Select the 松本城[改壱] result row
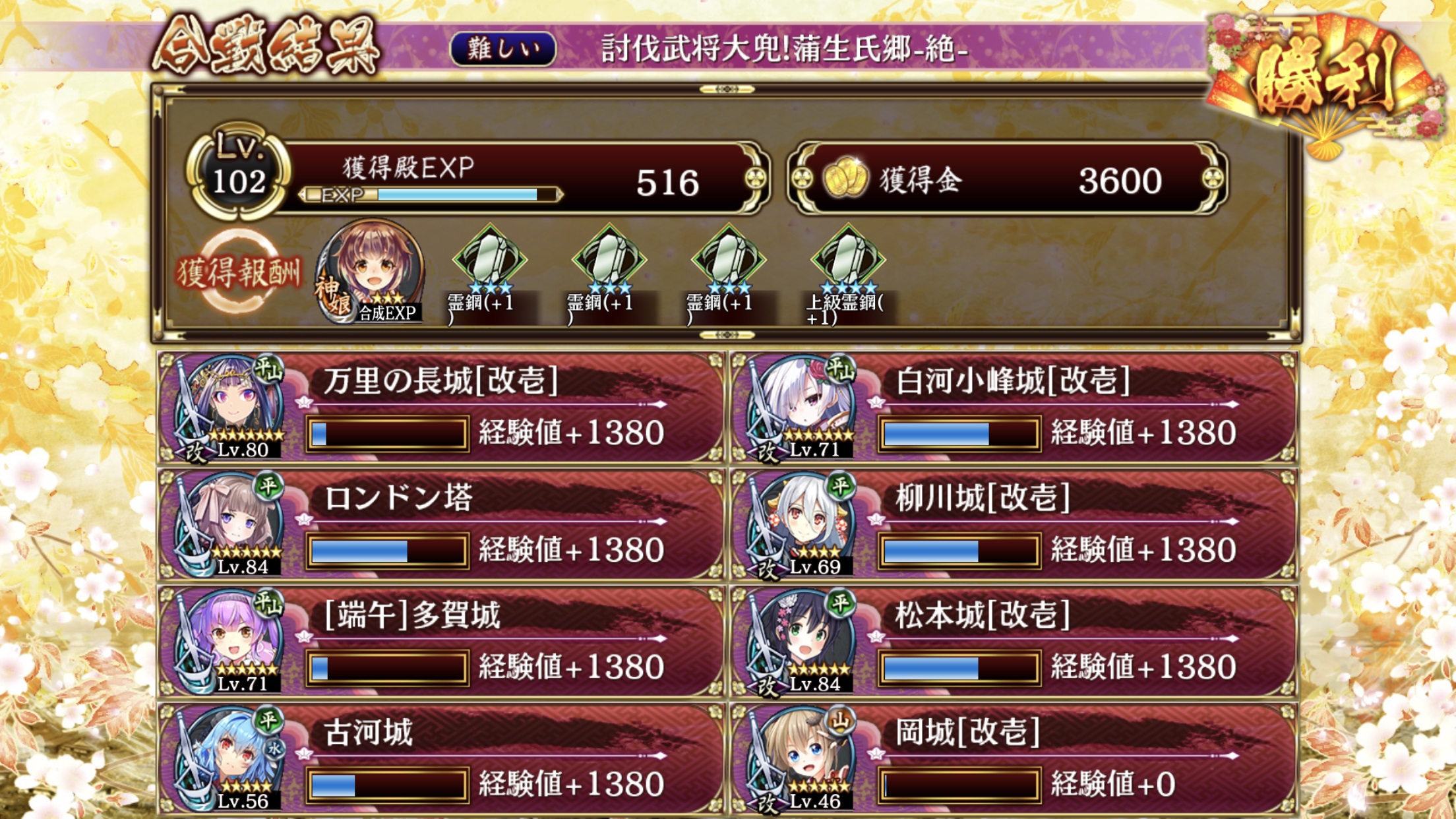The height and width of the screenshot is (819, 1456). point(1014,642)
